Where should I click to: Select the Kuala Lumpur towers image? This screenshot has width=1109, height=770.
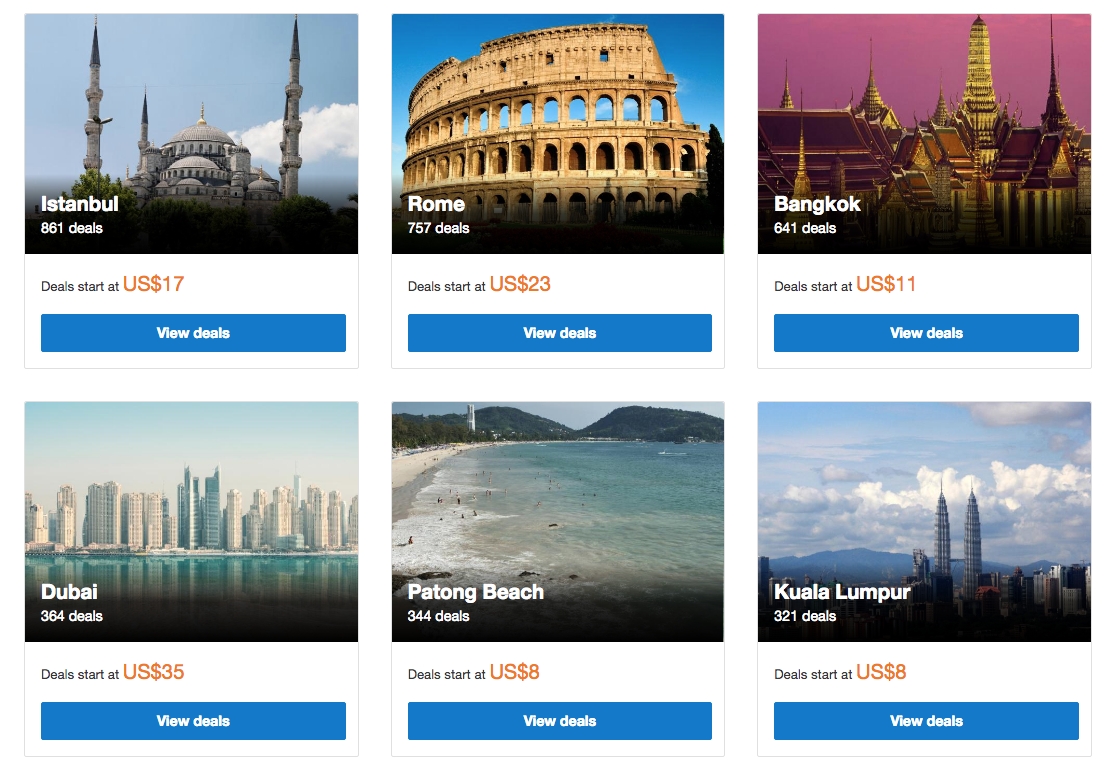[924, 522]
